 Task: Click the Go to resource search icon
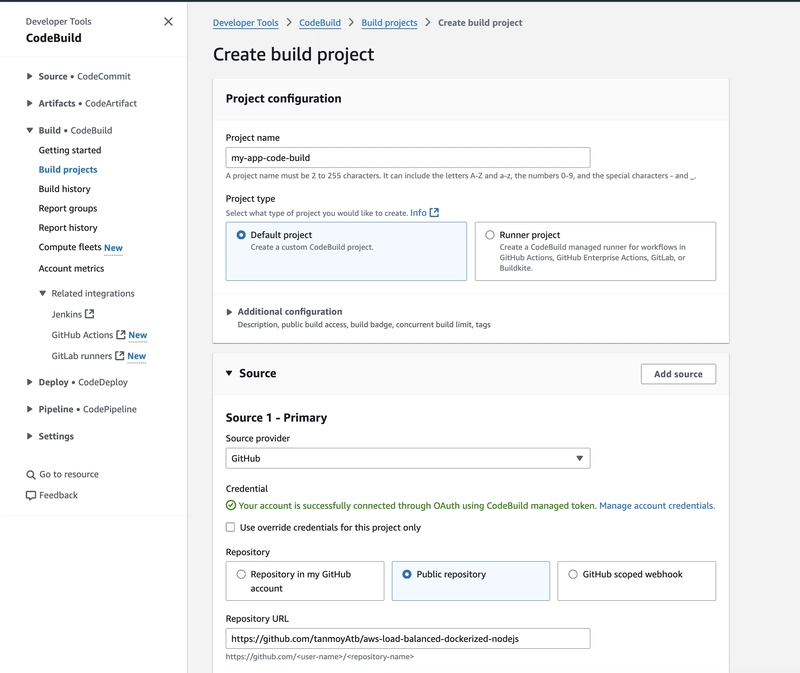(31, 475)
